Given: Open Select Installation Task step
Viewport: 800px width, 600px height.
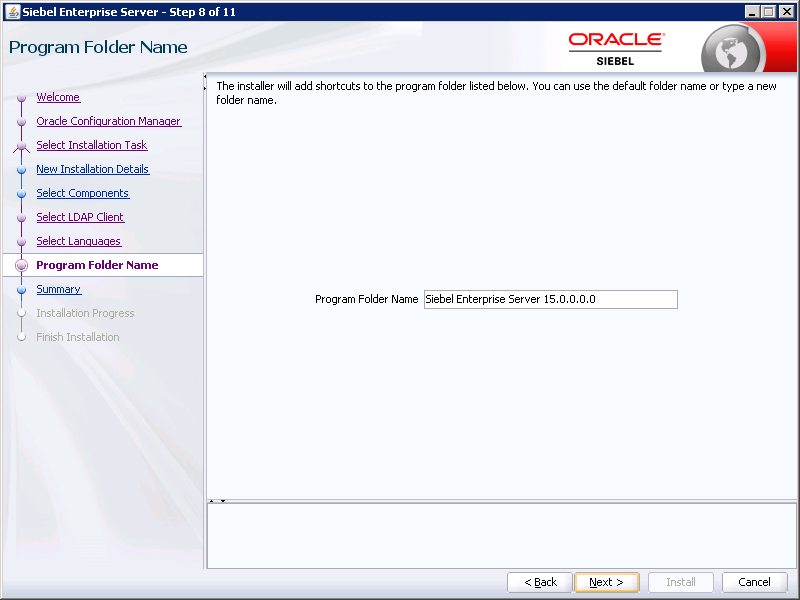Looking at the screenshot, I should (x=92, y=145).
